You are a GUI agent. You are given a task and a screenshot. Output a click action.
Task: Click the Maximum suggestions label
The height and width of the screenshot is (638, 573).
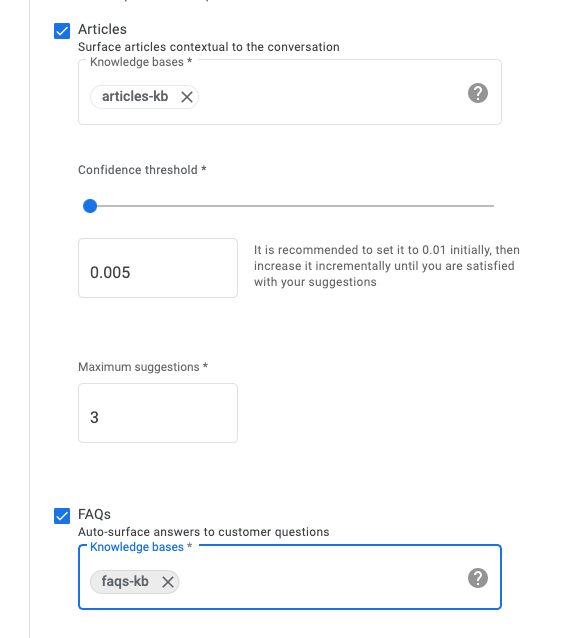tap(143, 367)
